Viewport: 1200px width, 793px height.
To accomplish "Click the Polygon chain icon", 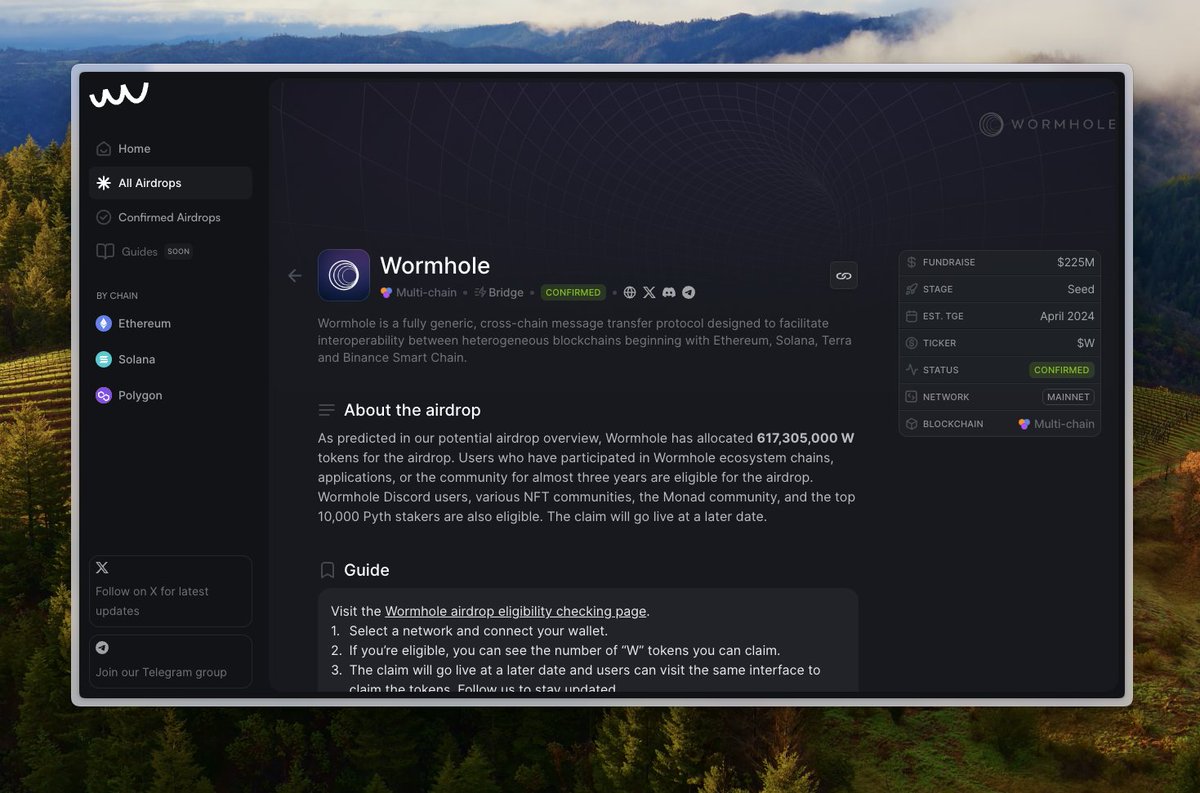I will 103,395.
